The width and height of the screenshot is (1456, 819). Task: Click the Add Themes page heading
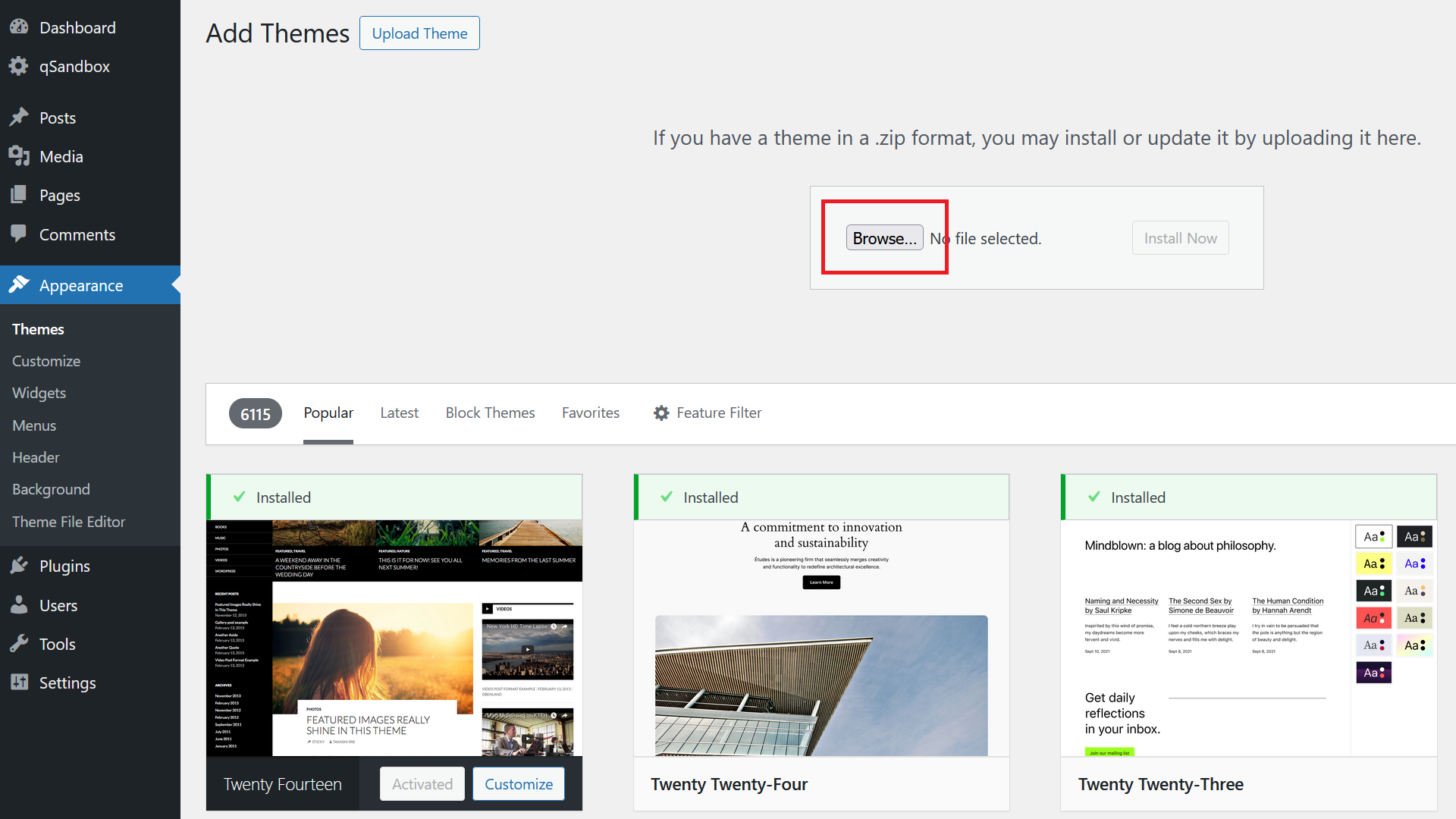coord(278,33)
